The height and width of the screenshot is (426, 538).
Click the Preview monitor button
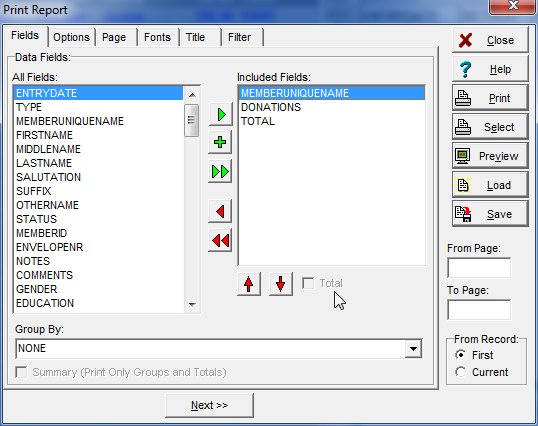pyautogui.click(x=490, y=156)
